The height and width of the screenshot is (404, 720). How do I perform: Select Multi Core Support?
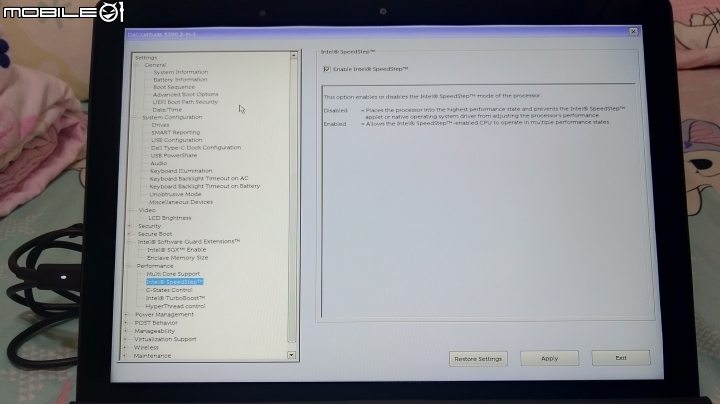pyautogui.click(x=173, y=274)
